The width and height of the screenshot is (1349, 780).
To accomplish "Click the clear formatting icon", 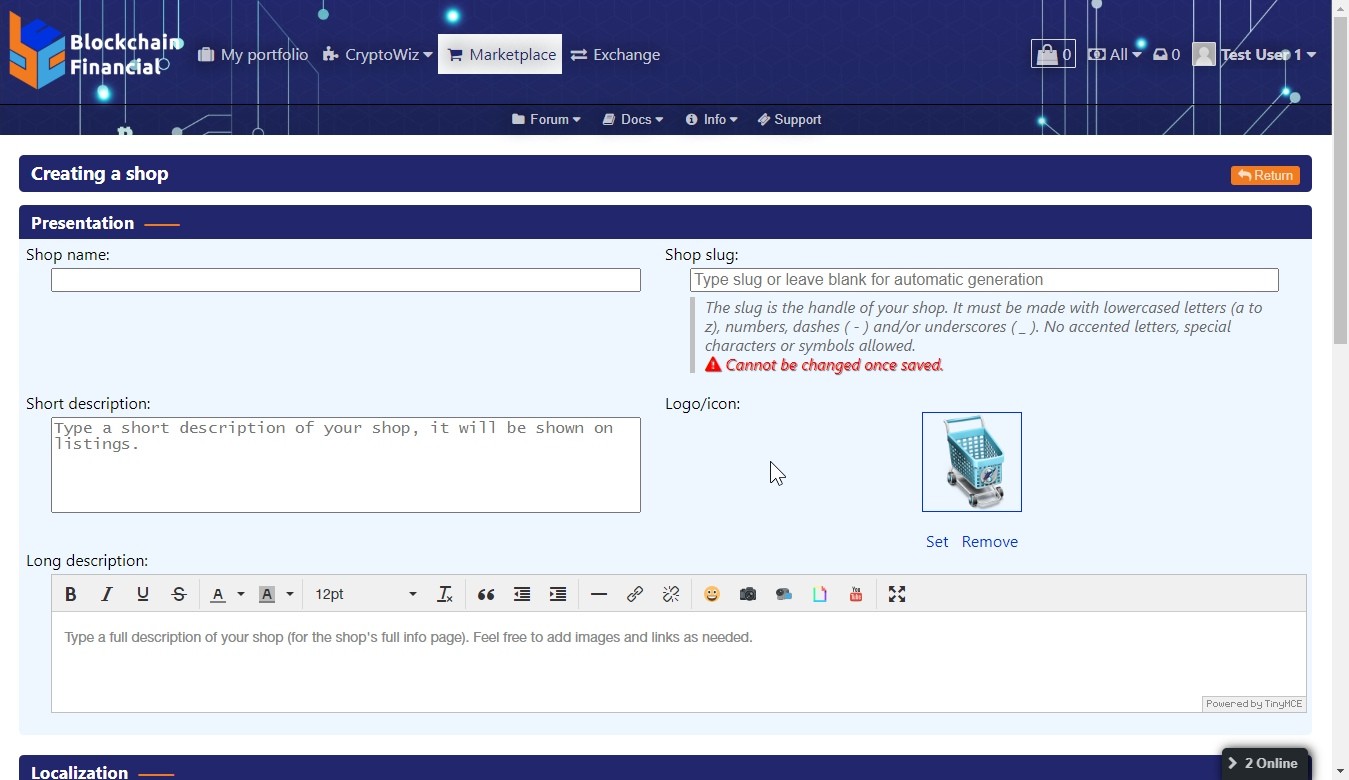I will pos(445,594).
